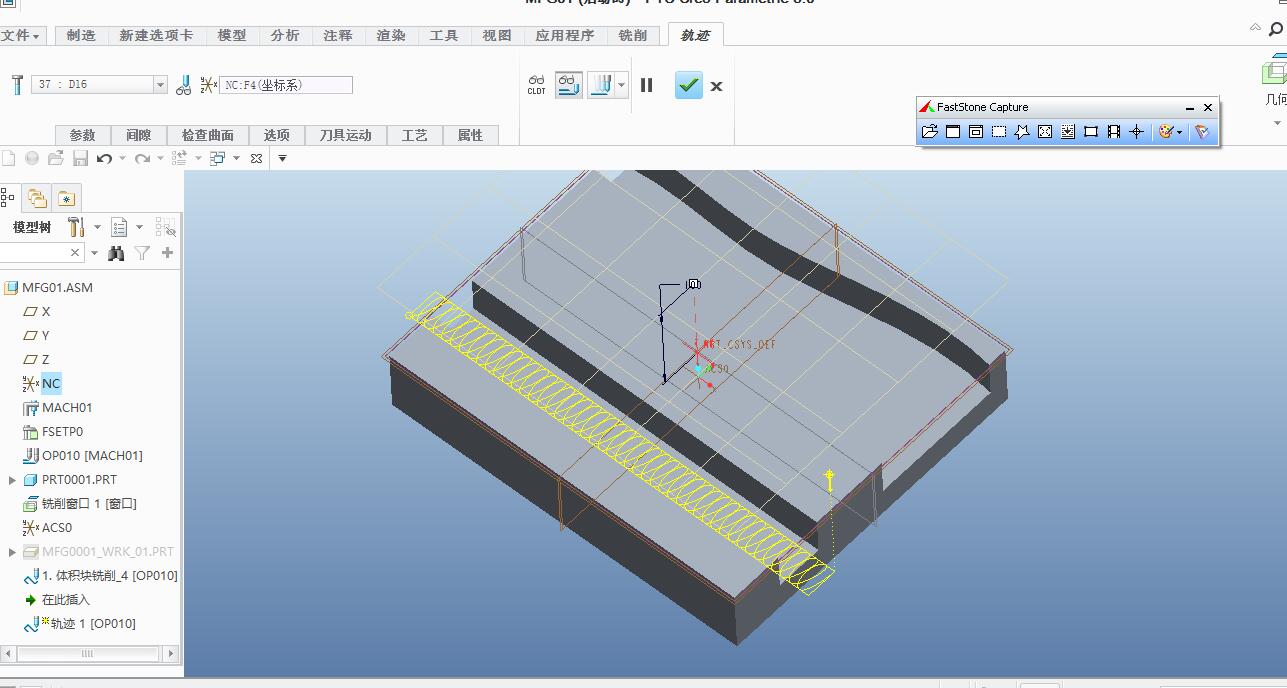The height and width of the screenshot is (688, 1287).
Task: Open the 文件 menu
Action: [20, 35]
